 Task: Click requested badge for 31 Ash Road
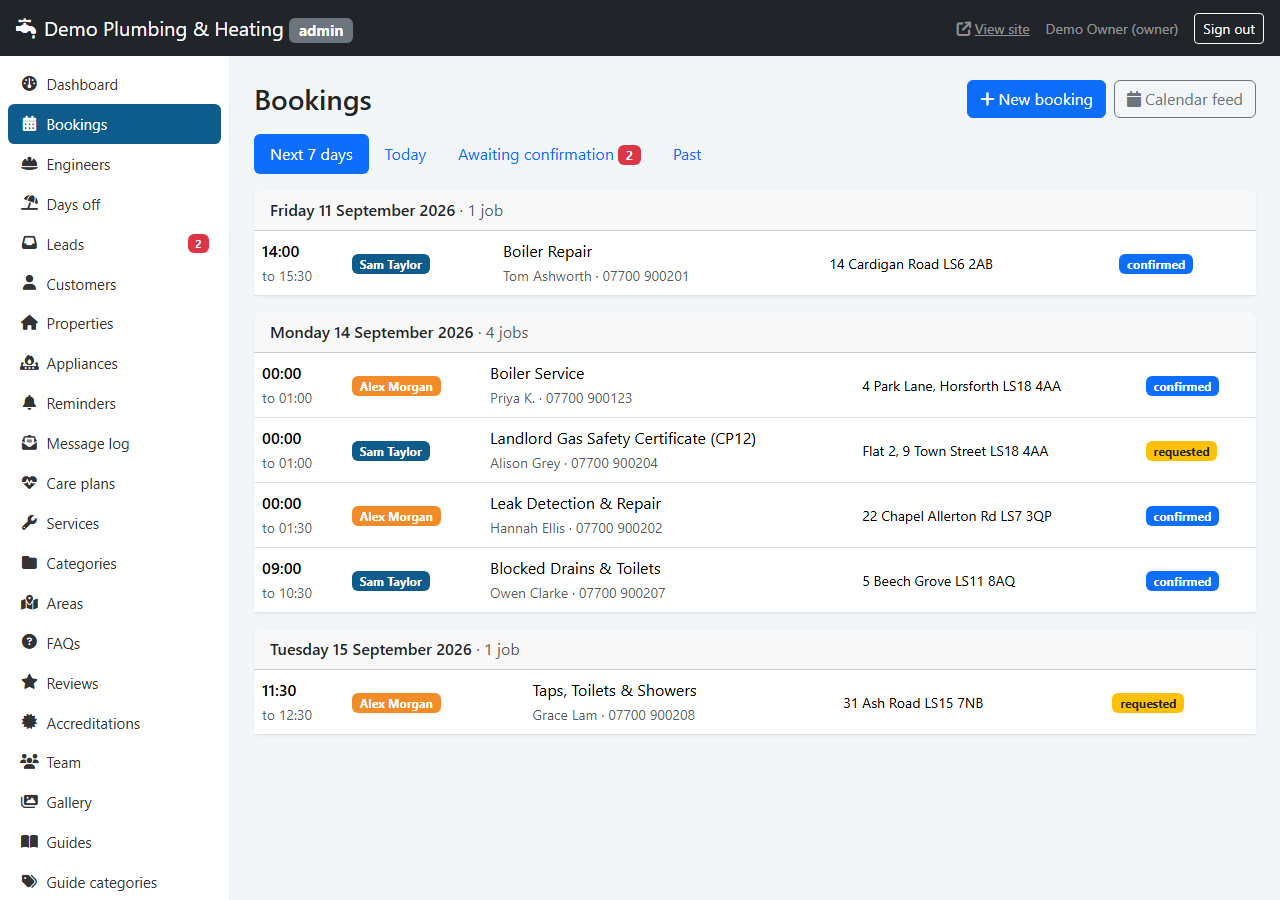tap(1148, 703)
